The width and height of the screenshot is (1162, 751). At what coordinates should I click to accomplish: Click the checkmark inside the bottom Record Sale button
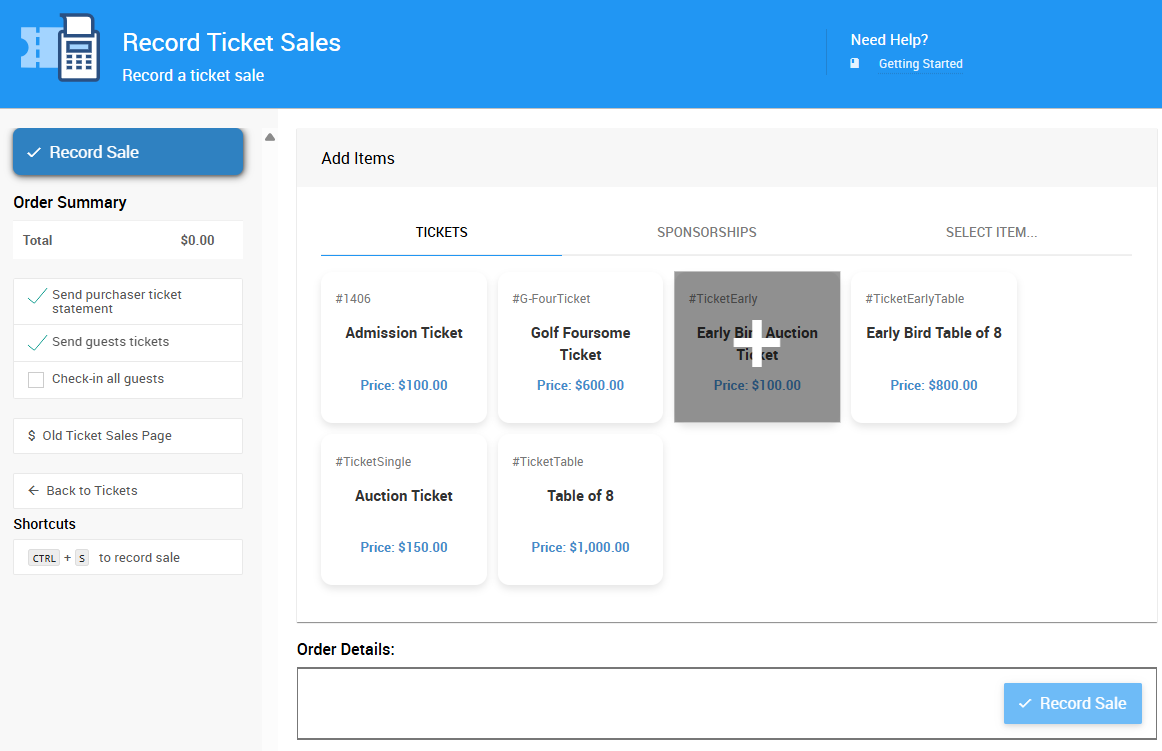point(1026,703)
